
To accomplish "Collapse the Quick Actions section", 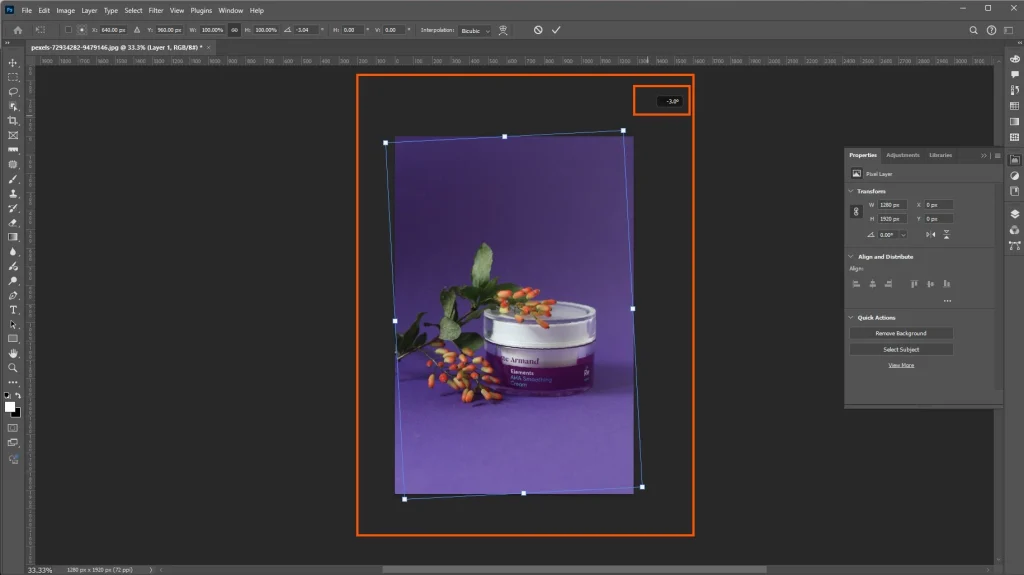I will 850,318.
